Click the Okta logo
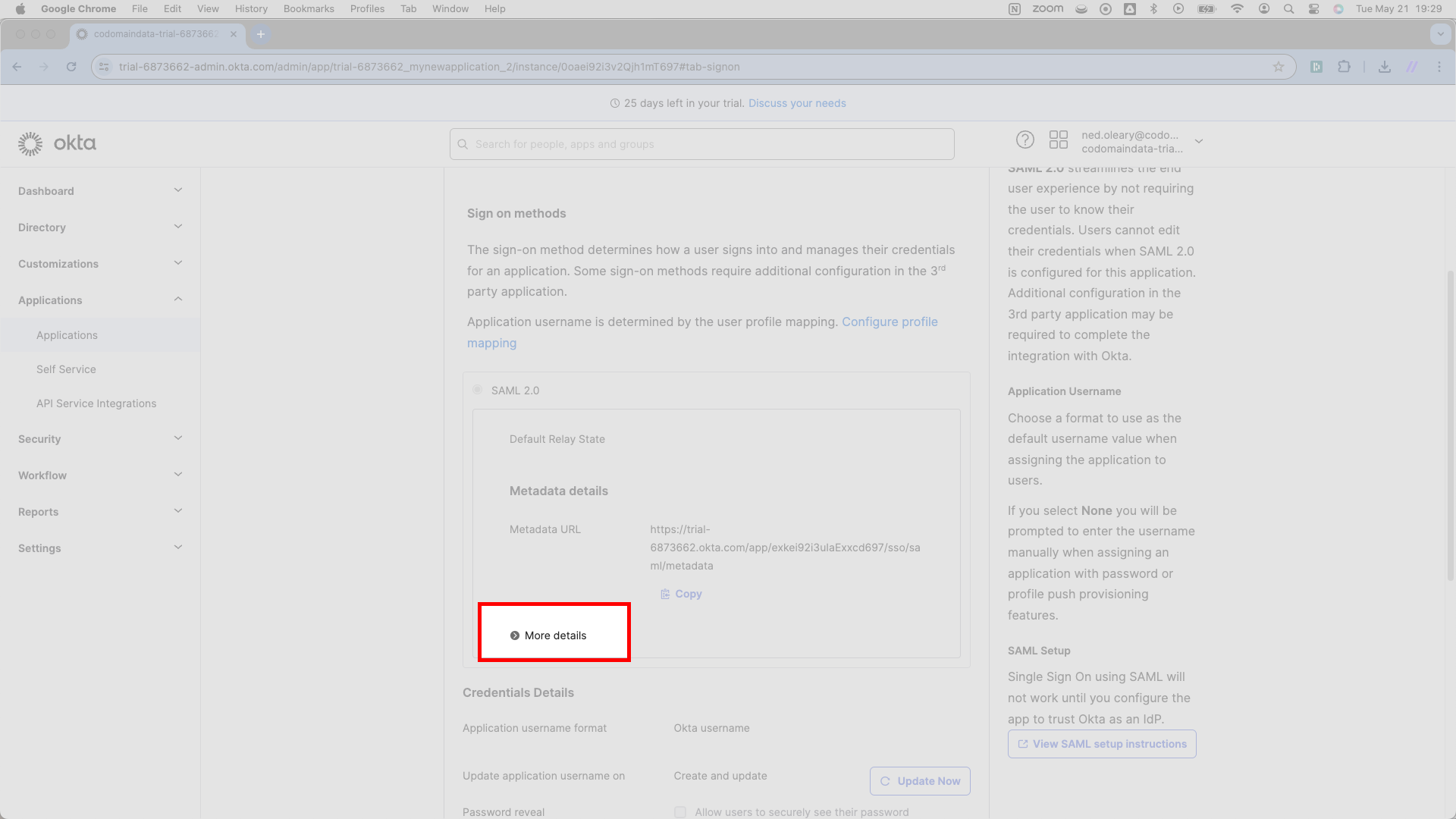Image resolution: width=1456 pixels, height=819 pixels. tap(55, 143)
